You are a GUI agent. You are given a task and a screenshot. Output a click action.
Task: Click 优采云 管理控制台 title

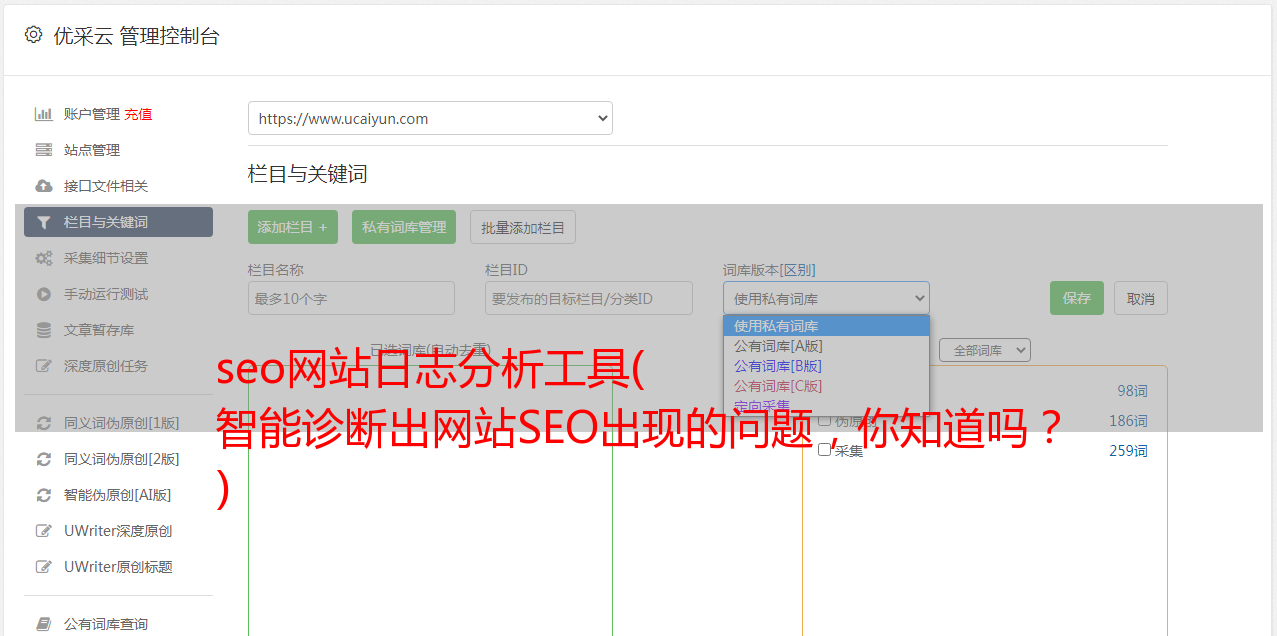(136, 36)
